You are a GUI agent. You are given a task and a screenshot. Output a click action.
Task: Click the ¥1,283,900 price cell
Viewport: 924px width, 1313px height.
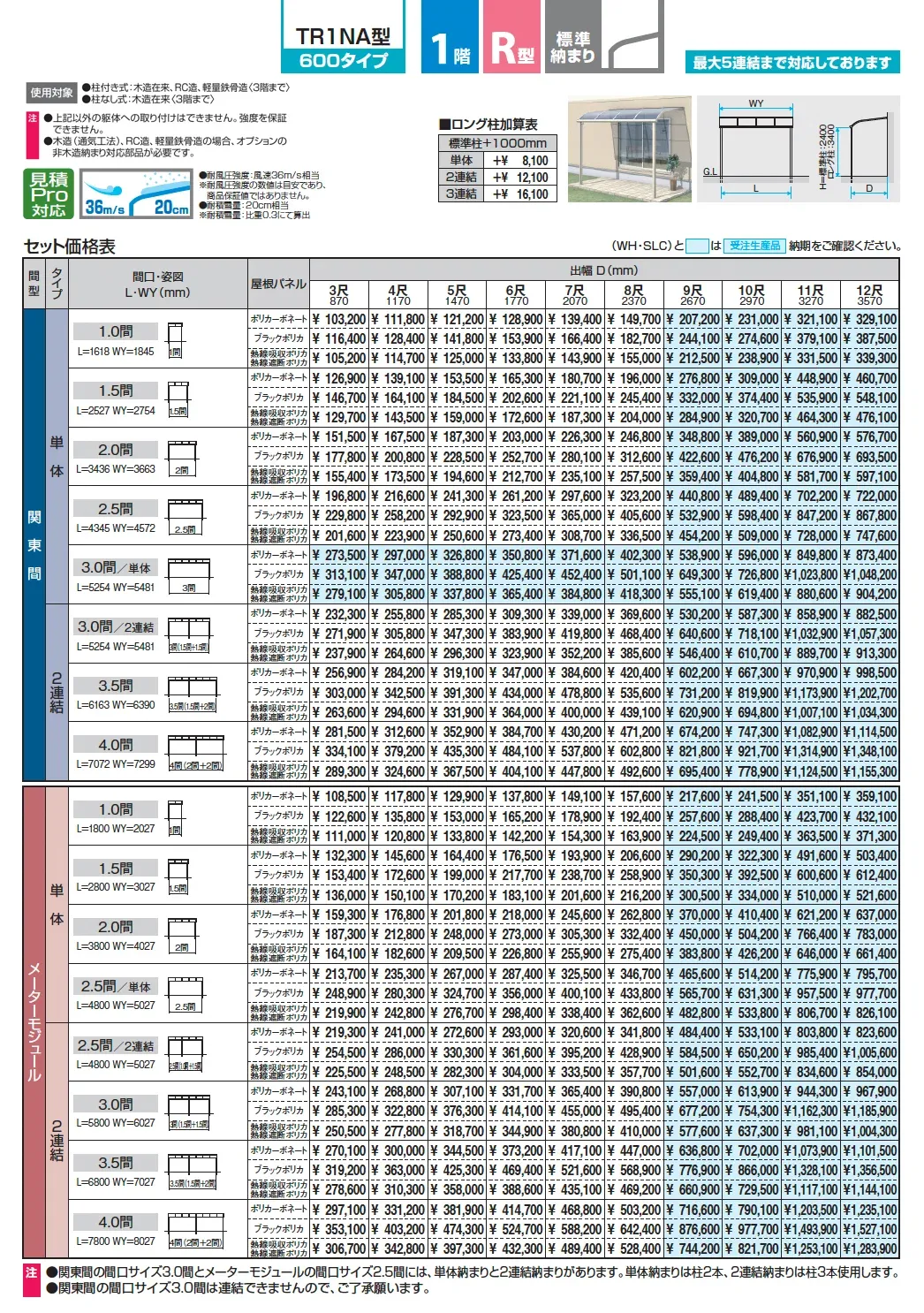(x=870, y=1248)
